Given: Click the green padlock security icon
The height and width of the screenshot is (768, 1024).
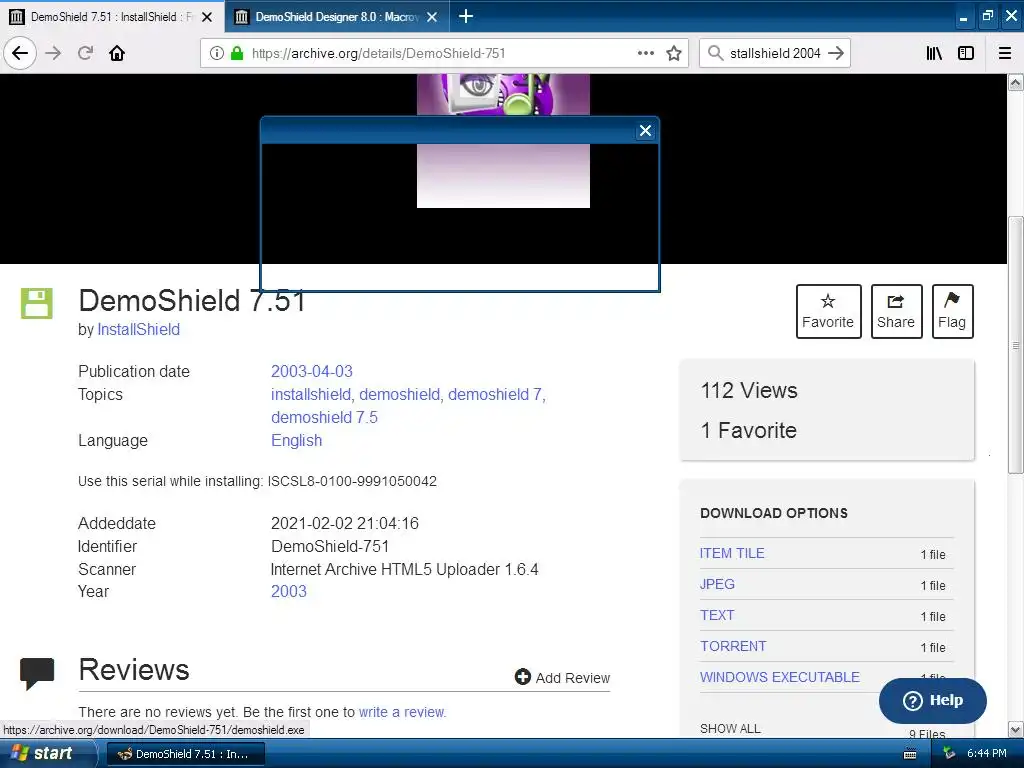Looking at the screenshot, I should [237, 53].
